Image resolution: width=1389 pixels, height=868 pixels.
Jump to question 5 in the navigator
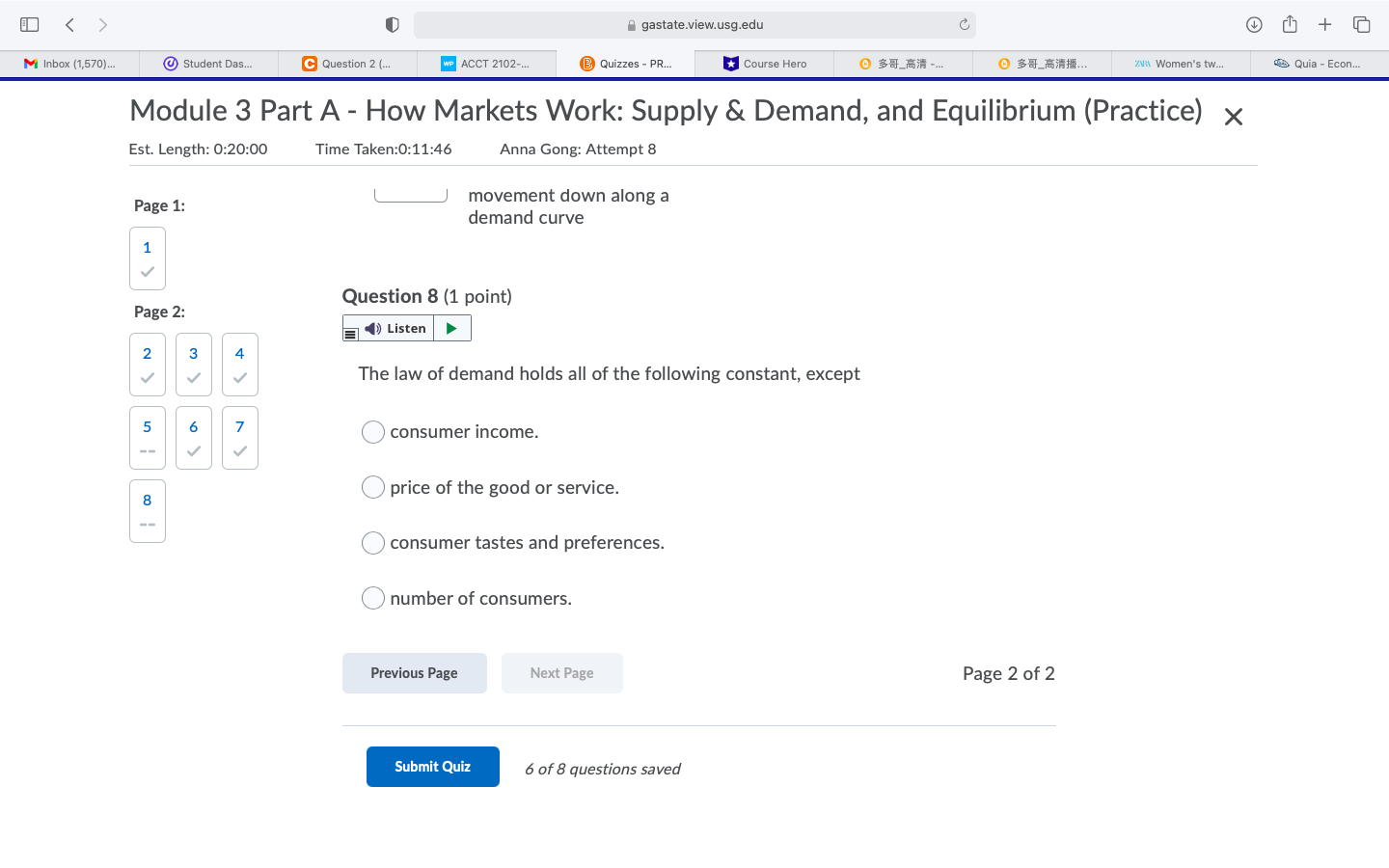click(147, 438)
